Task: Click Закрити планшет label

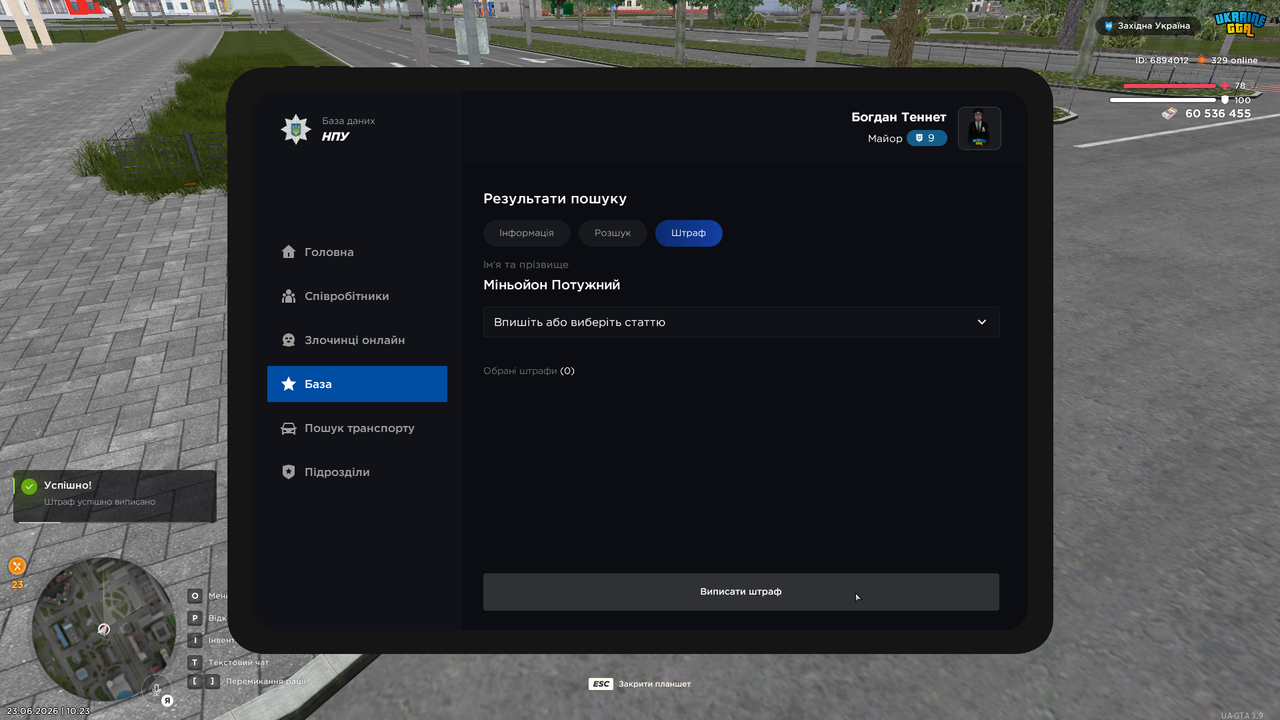Action: pos(655,684)
